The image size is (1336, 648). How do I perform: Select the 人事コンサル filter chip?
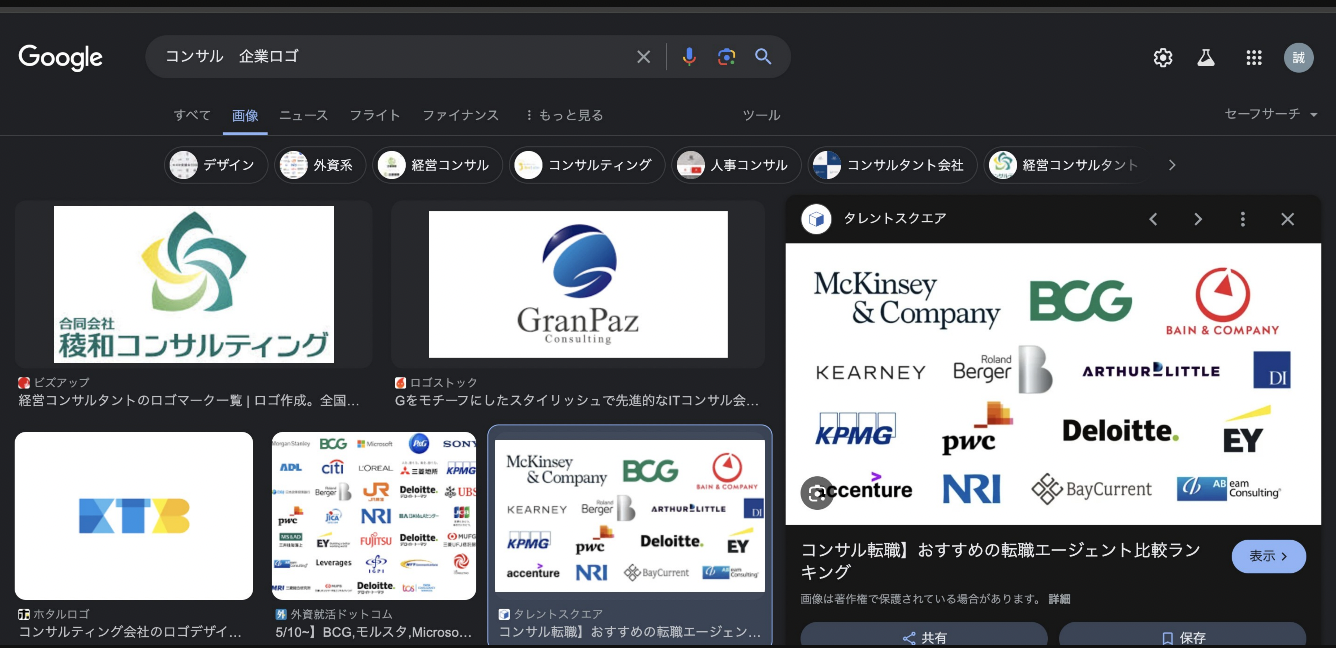pyautogui.click(x=736, y=165)
